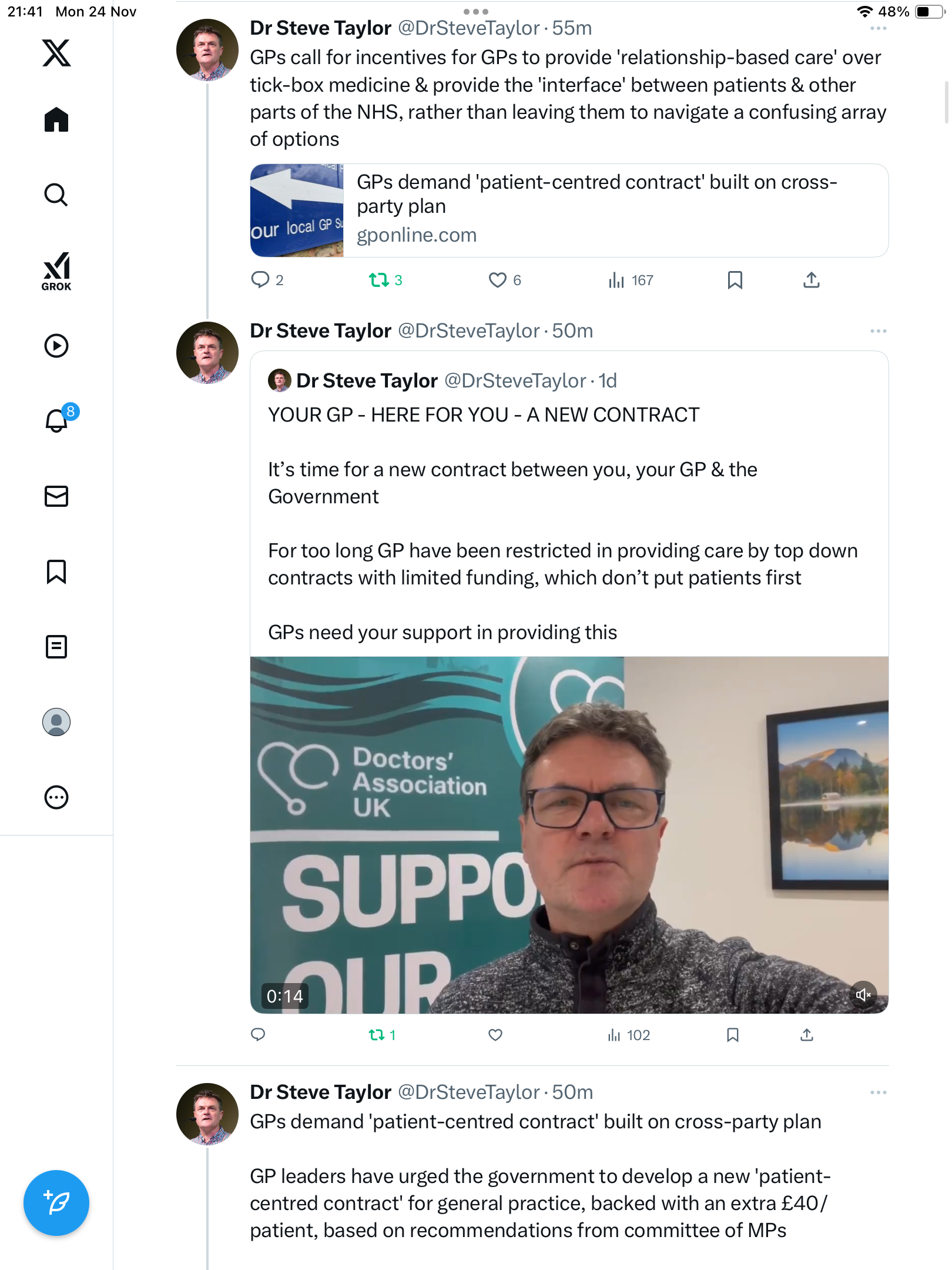952x1270 pixels.
Task: Open the Lists page in sidebar
Action: pyautogui.click(x=56, y=647)
